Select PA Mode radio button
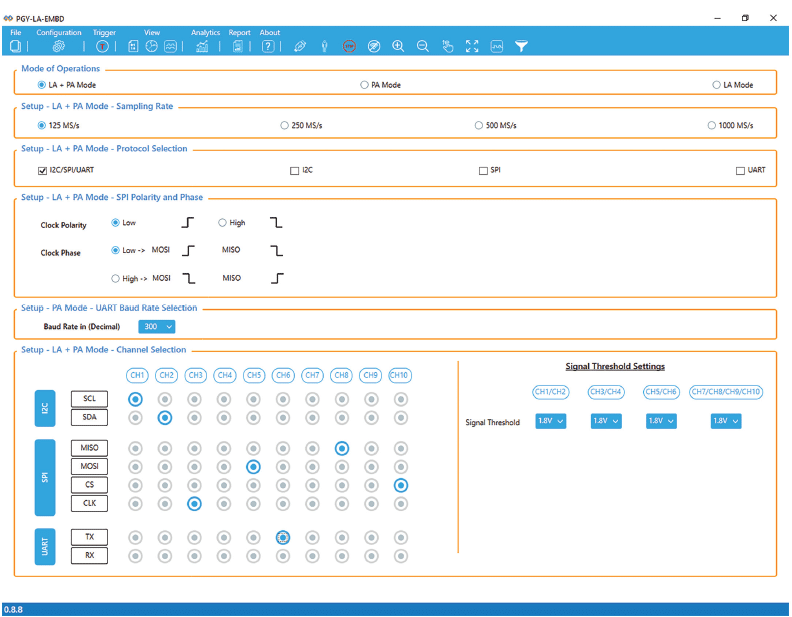This screenshot has width=792, height=617. pos(364,85)
